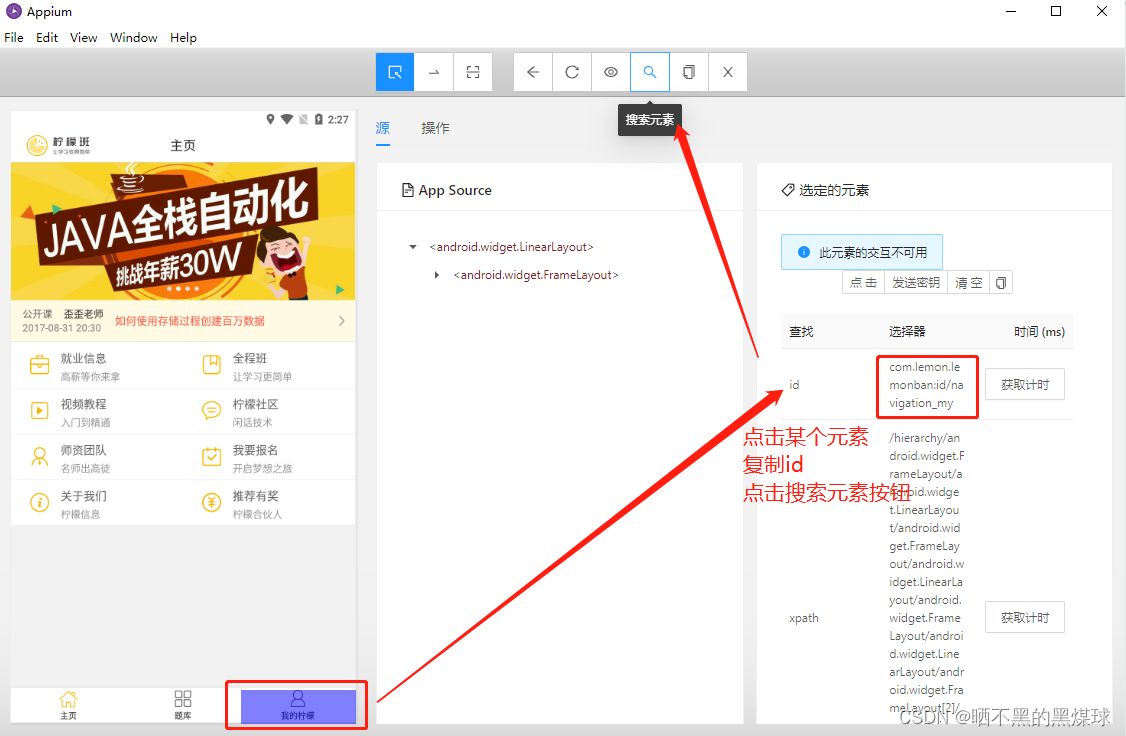Maximize the Appium window
1126x736 pixels.
click(1056, 11)
